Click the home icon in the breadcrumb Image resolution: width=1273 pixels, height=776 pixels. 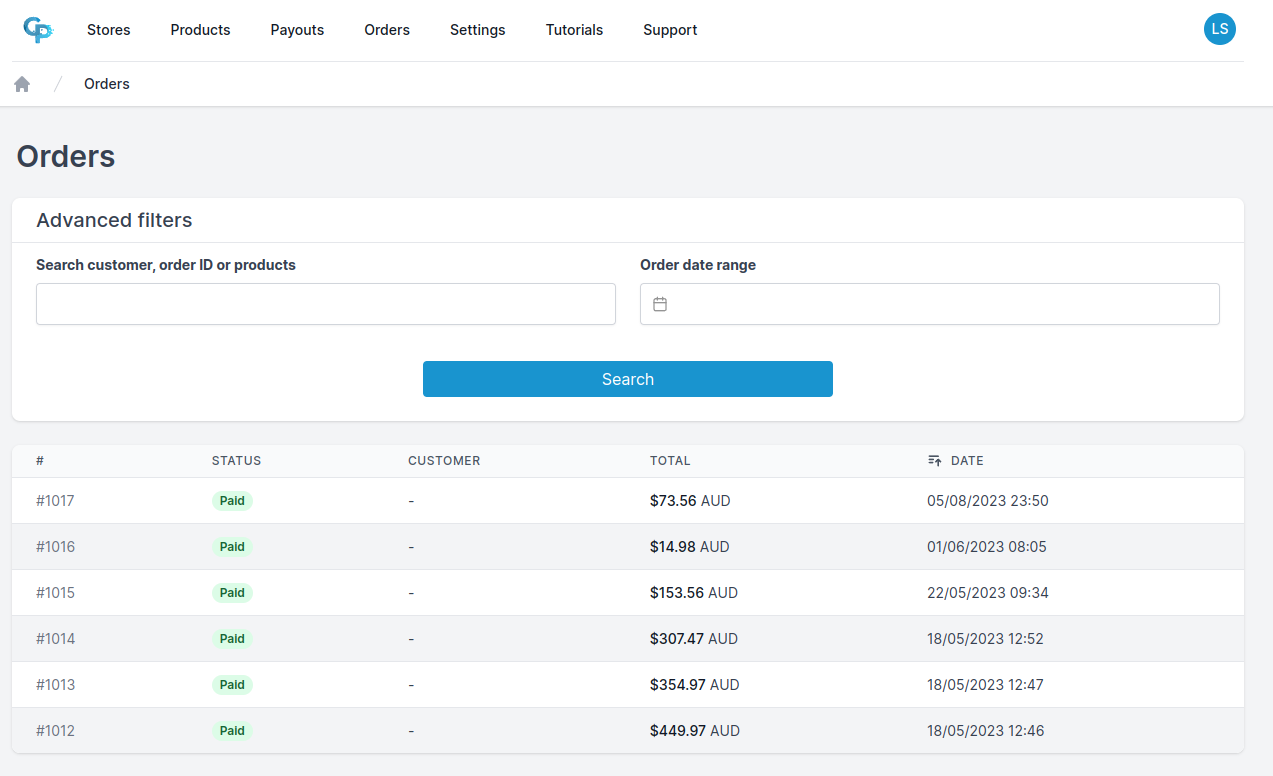21,83
